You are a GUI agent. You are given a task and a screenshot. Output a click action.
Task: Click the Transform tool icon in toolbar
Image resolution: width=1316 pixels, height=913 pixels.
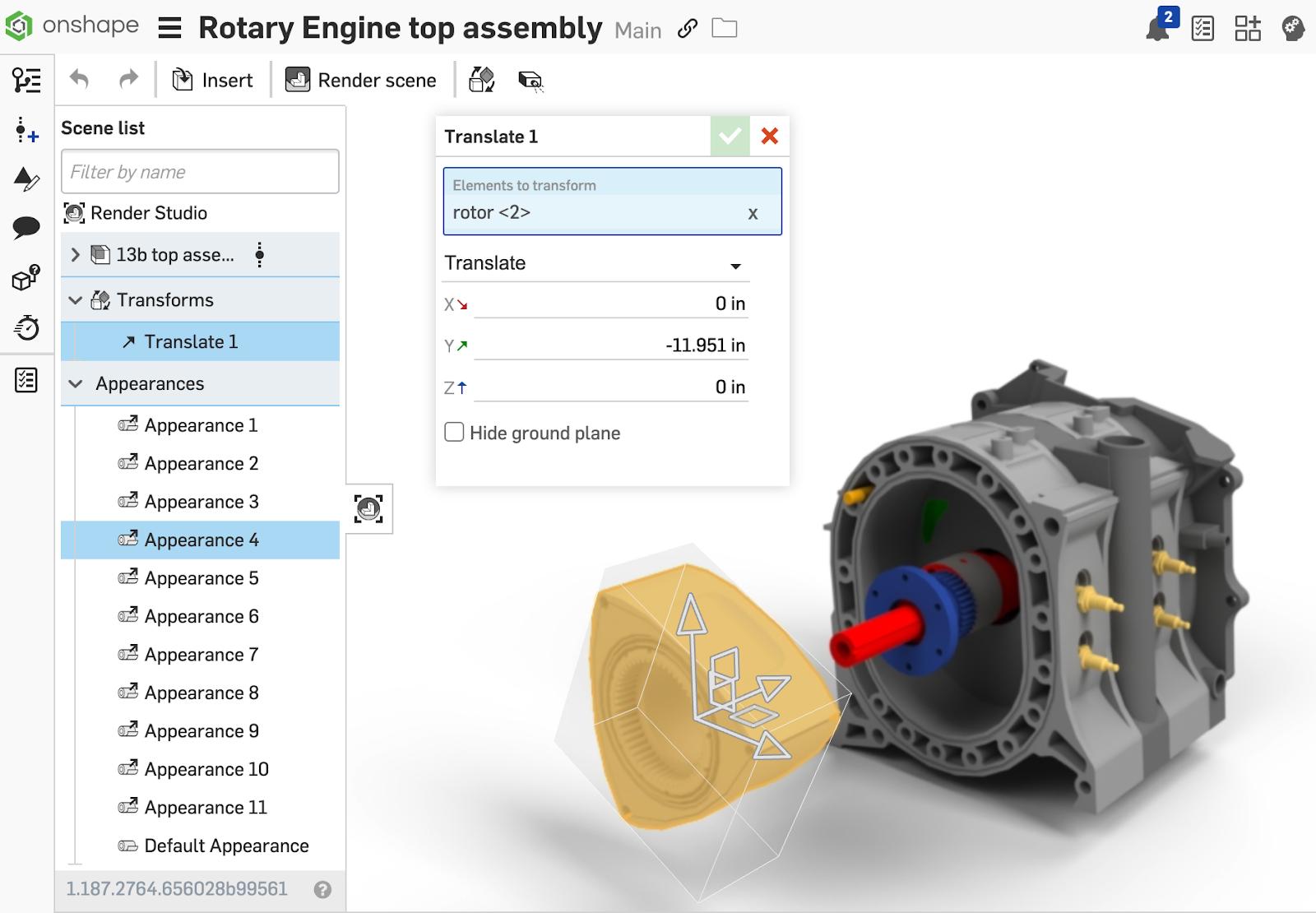point(481,80)
